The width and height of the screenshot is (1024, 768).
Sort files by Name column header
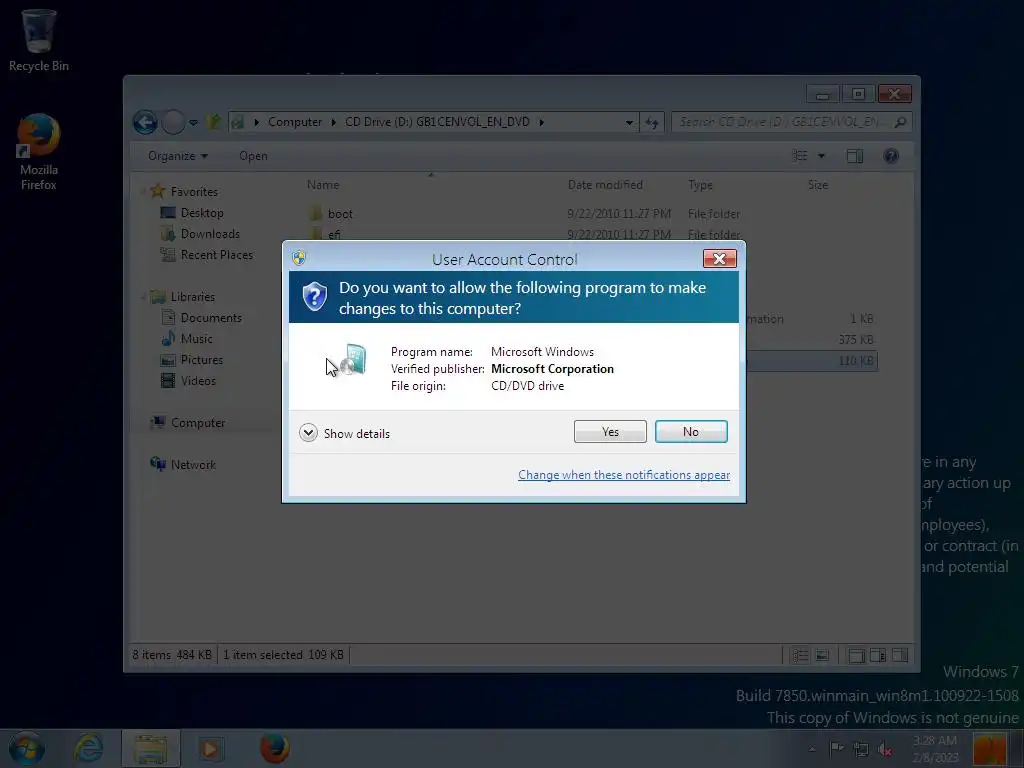coord(323,185)
